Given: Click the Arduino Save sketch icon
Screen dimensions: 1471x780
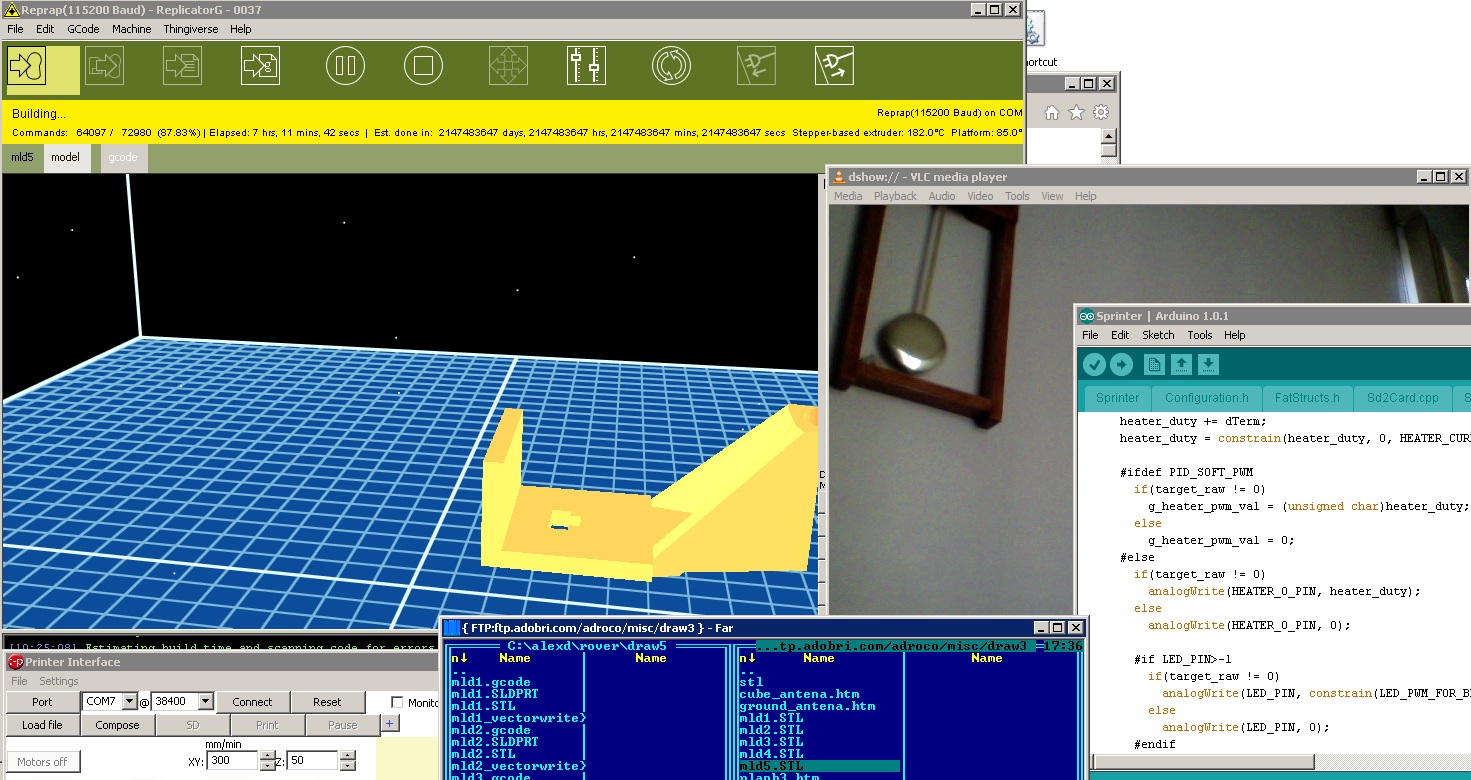Looking at the screenshot, I should (1208, 364).
